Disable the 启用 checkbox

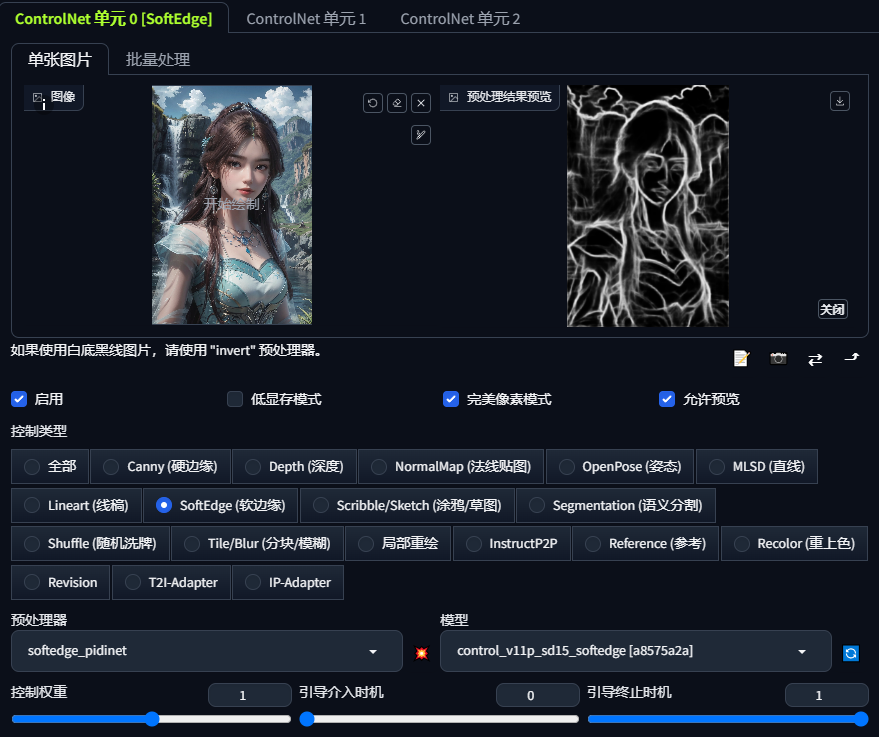18,399
